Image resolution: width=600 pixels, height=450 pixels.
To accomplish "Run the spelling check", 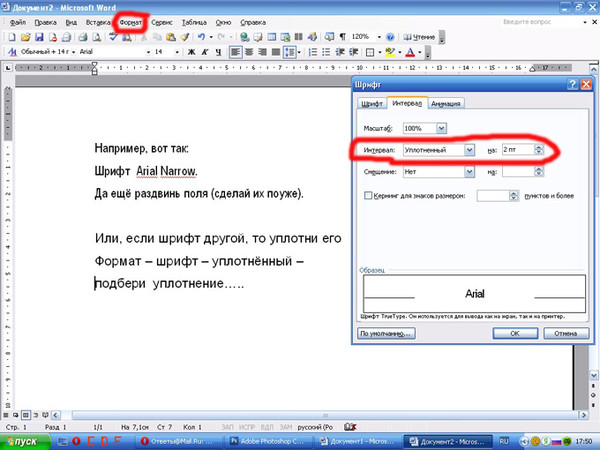I will click(x=113, y=37).
